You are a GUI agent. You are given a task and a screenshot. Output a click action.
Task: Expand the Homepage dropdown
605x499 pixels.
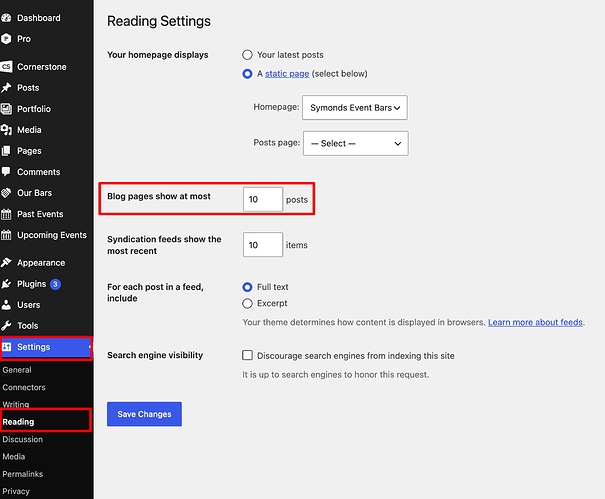click(355, 108)
